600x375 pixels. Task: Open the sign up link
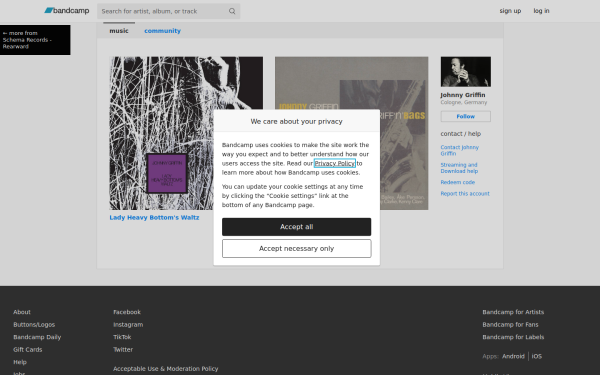pos(510,11)
